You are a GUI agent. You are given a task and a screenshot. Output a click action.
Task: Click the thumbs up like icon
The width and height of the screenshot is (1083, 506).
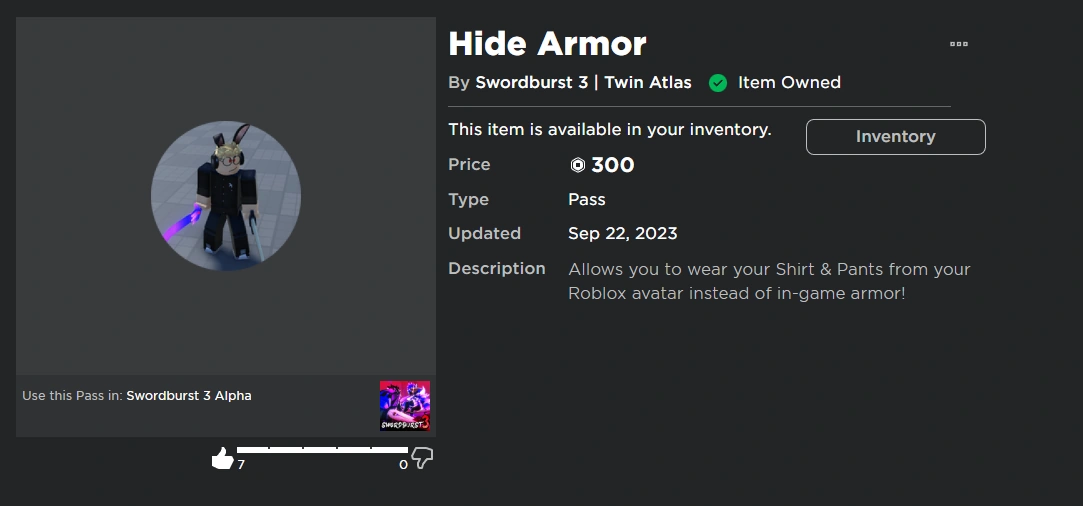pyautogui.click(x=222, y=459)
